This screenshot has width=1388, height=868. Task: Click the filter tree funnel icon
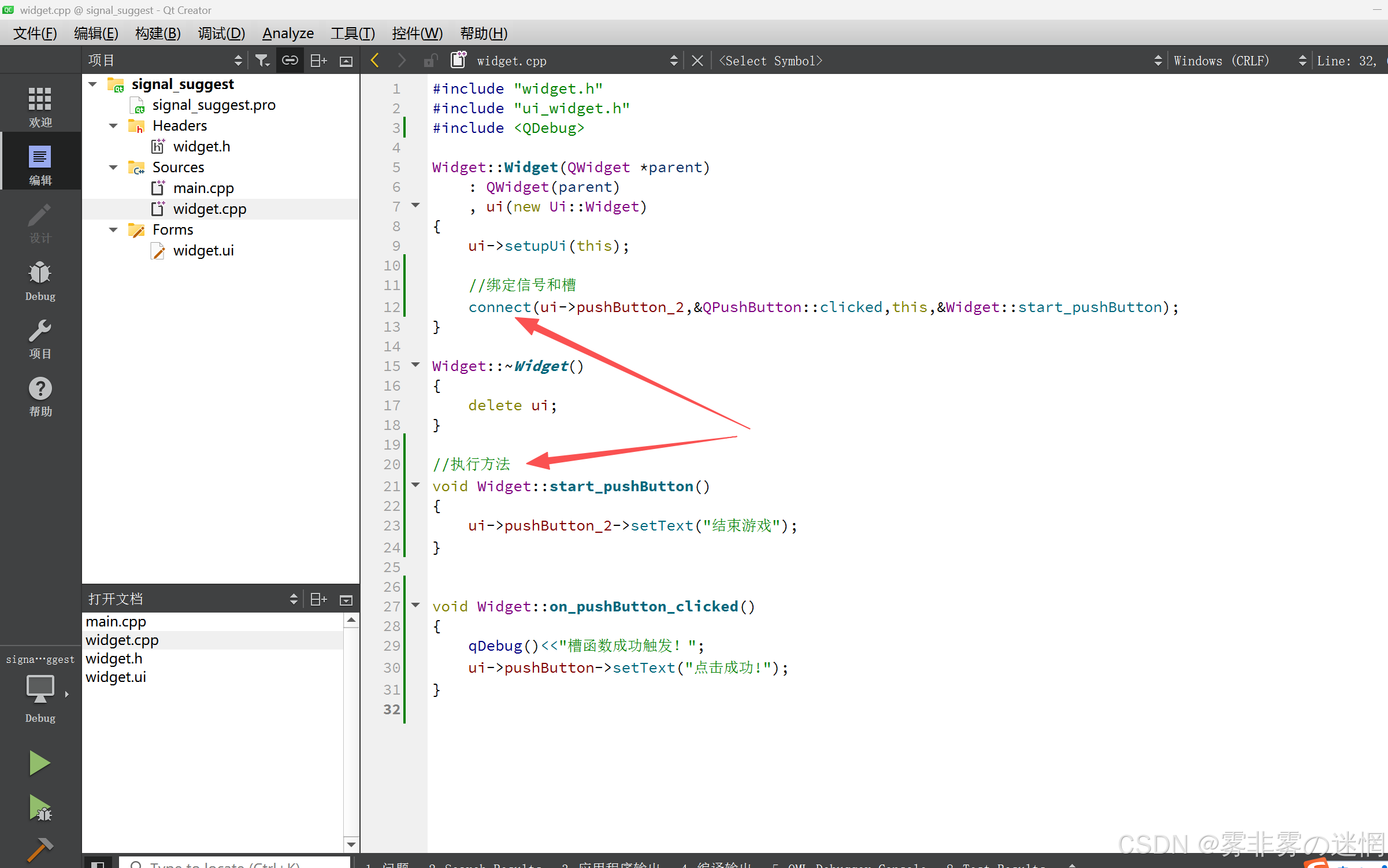262,61
